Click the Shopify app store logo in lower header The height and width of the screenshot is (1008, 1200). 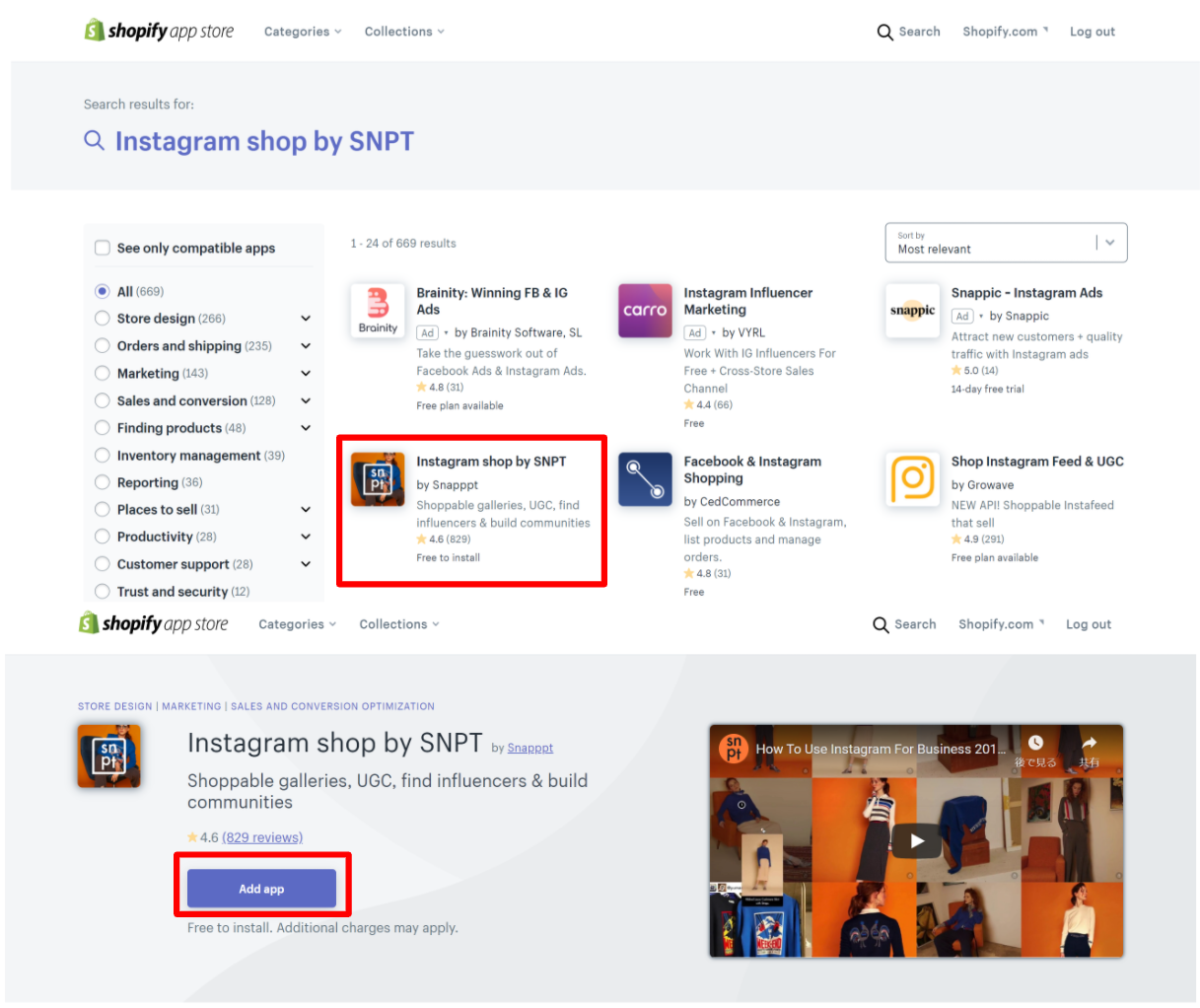[x=154, y=623]
